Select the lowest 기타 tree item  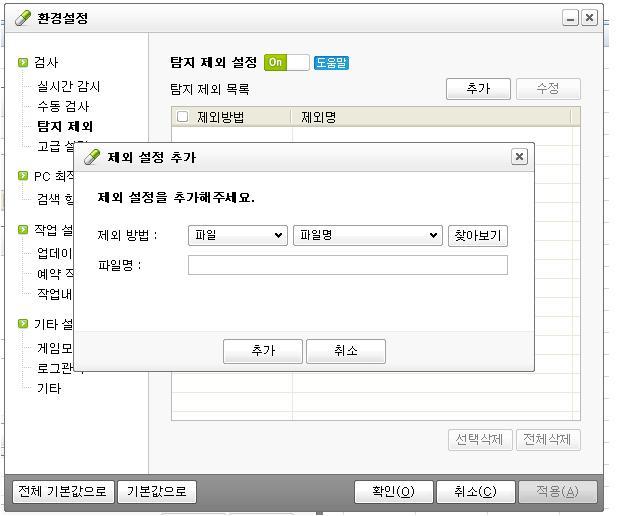coord(49,388)
